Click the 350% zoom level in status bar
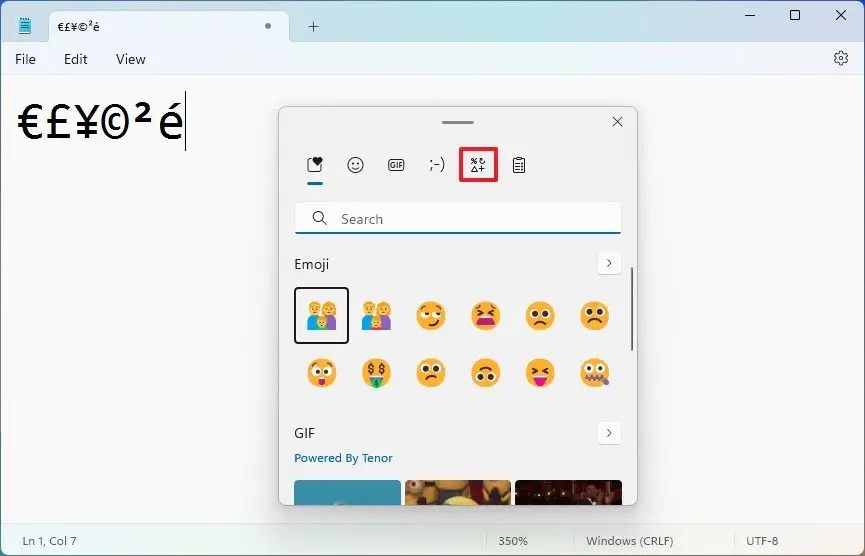This screenshot has width=865, height=556. click(x=513, y=541)
